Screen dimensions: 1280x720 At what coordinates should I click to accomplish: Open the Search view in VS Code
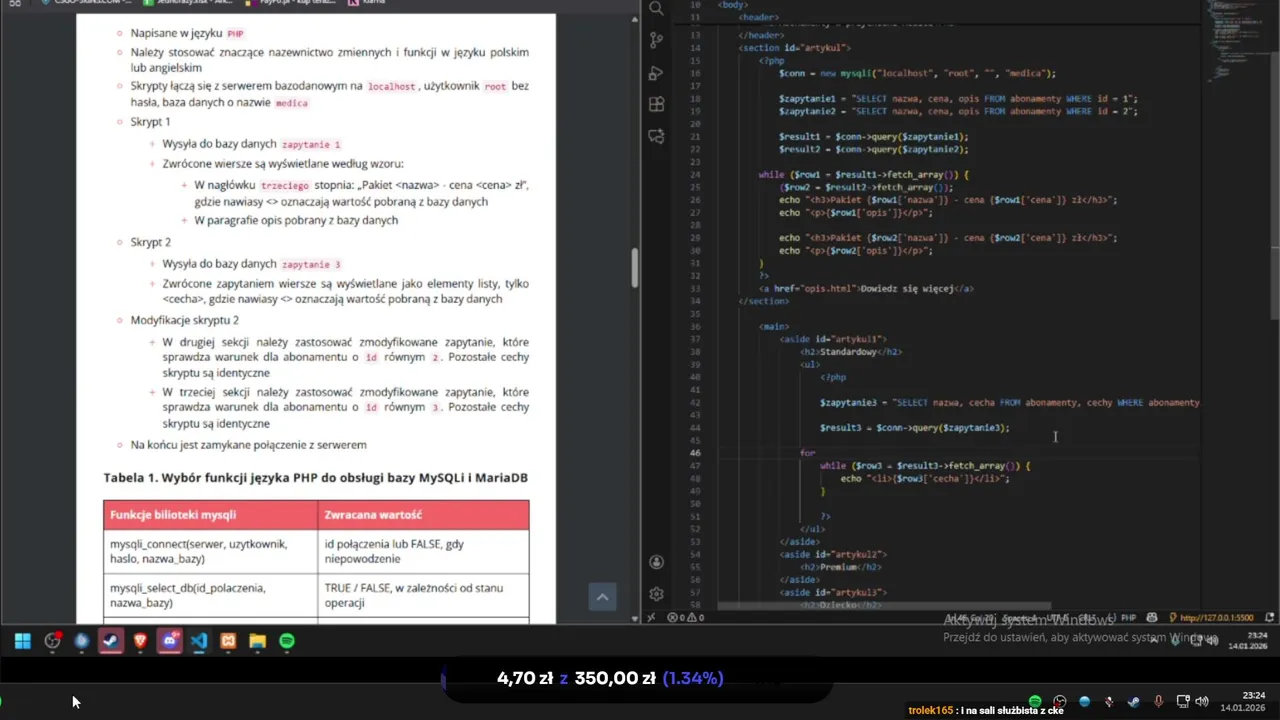tap(656, 9)
